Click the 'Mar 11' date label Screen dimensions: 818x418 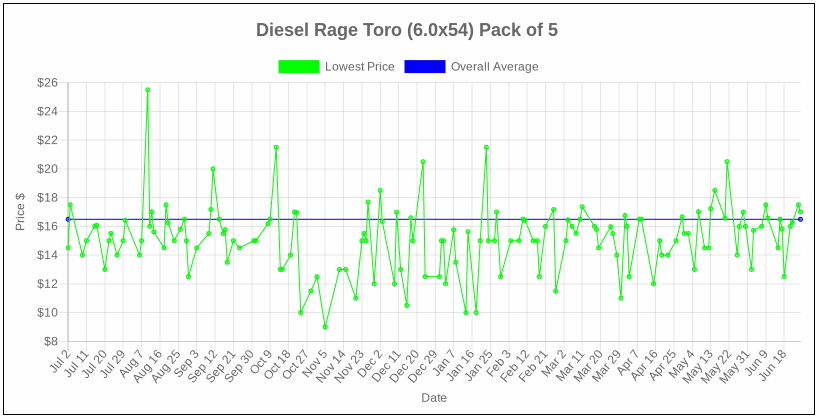click(571, 363)
